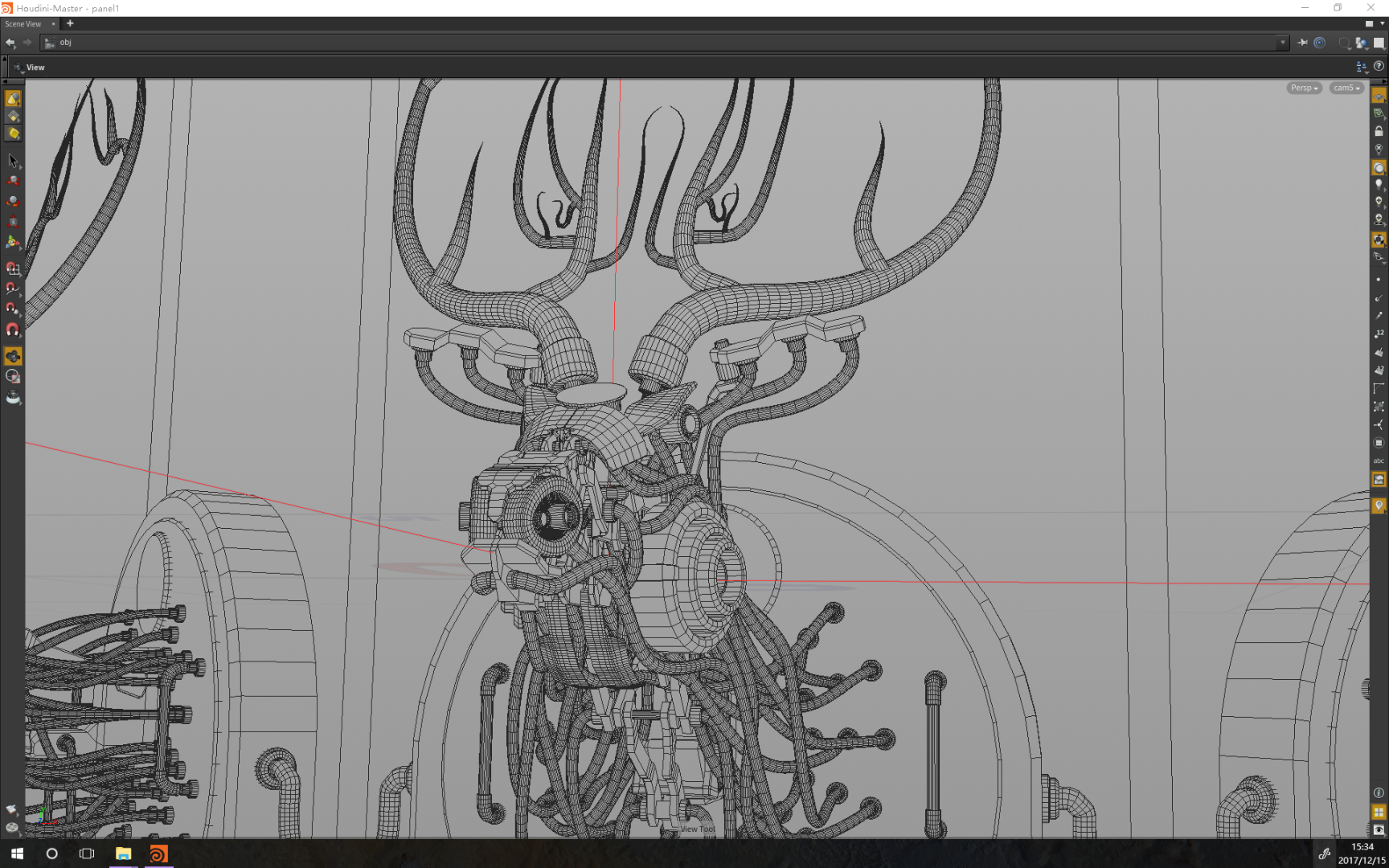Open the Persp view dropdown
1389x868 pixels.
[x=1304, y=88]
